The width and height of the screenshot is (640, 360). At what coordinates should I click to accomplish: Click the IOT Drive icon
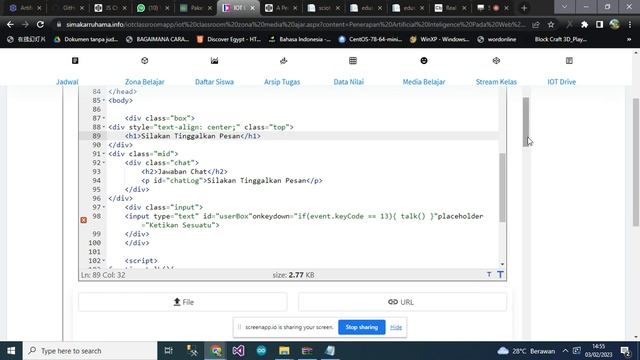(569, 61)
